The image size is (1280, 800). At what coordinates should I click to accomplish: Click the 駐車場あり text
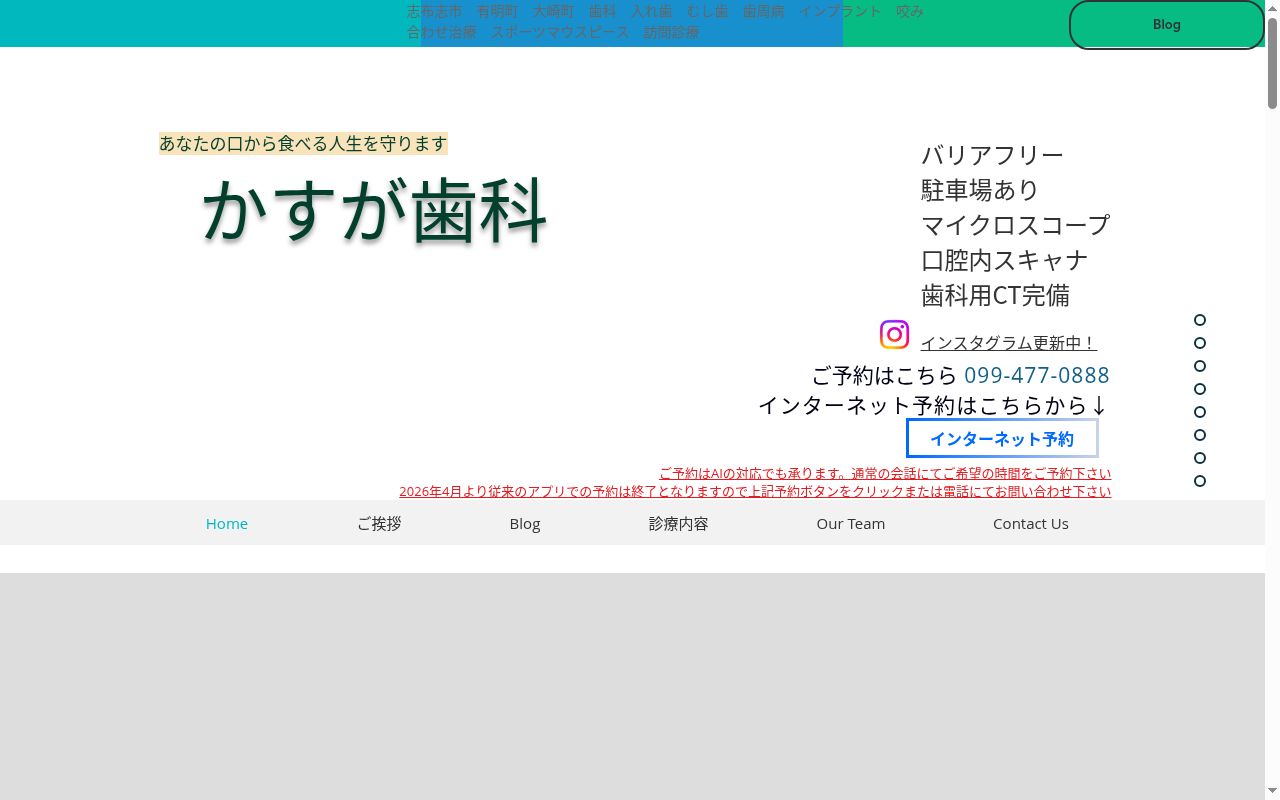pyautogui.click(x=980, y=189)
